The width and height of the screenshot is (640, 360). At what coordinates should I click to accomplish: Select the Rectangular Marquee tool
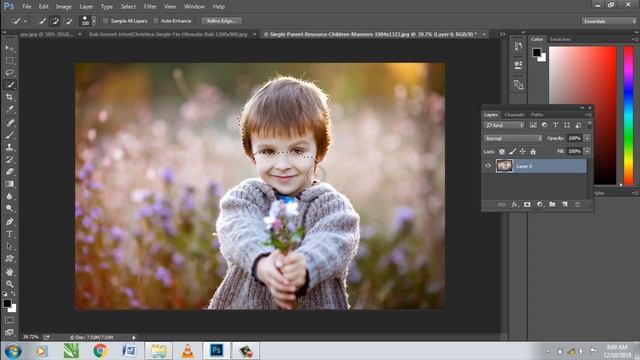(9, 60)
